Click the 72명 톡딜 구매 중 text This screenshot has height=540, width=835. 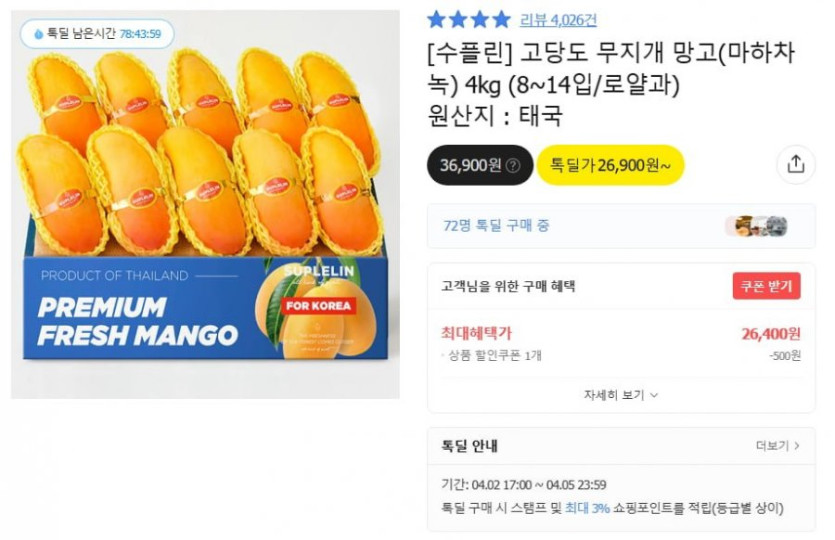pos(496,226)
